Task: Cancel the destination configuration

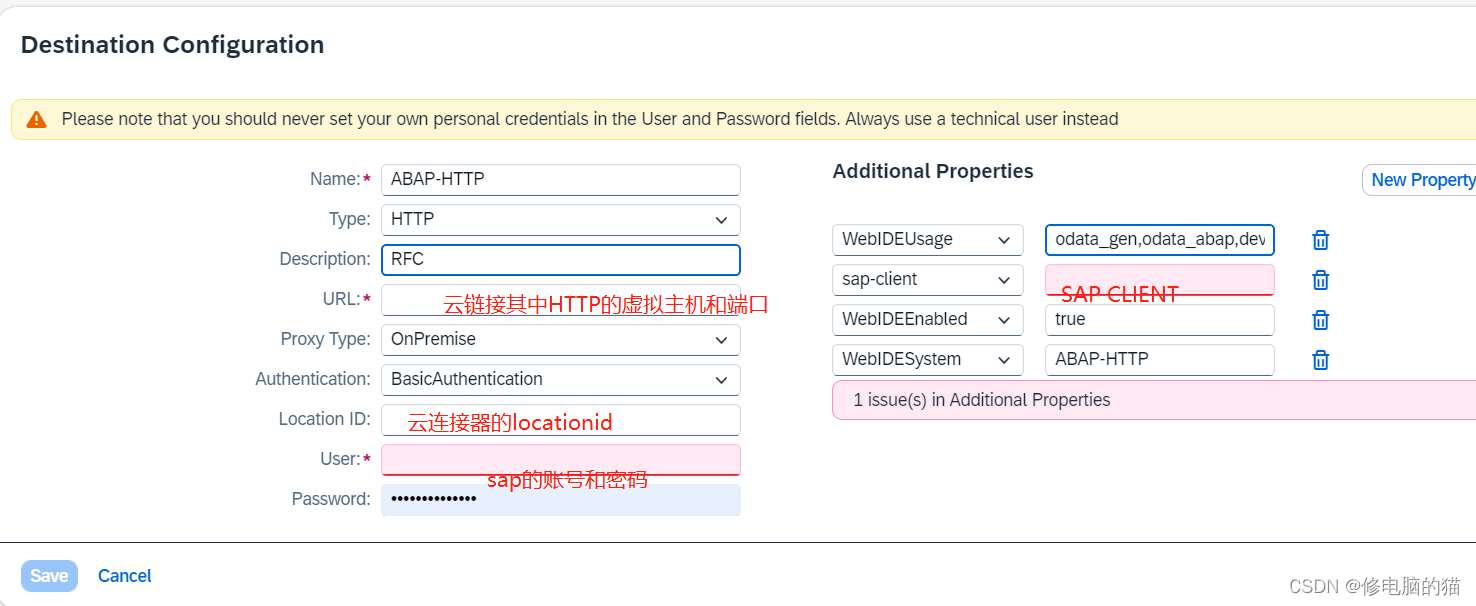Action: [125, 576]
